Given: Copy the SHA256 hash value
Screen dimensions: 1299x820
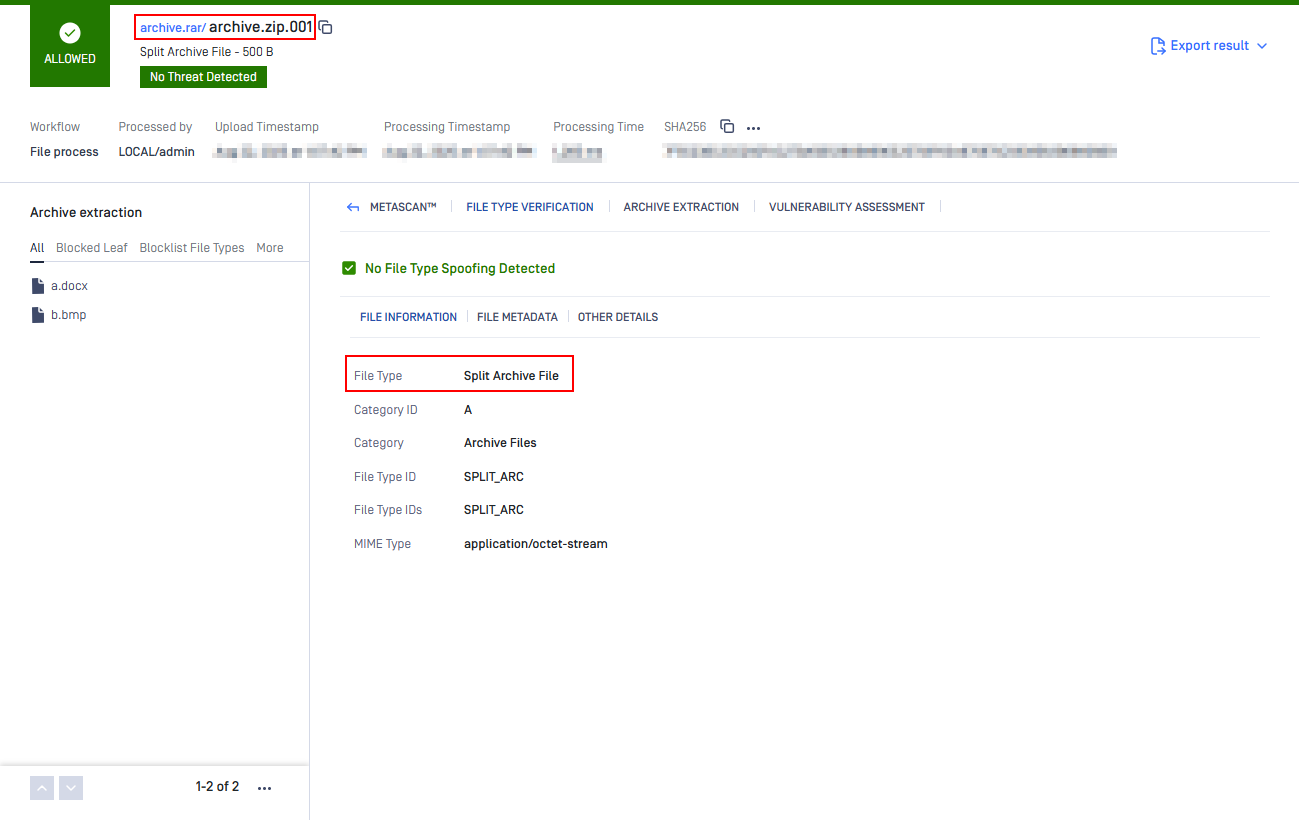Looking at the screenshot, I should coord(728,127).
